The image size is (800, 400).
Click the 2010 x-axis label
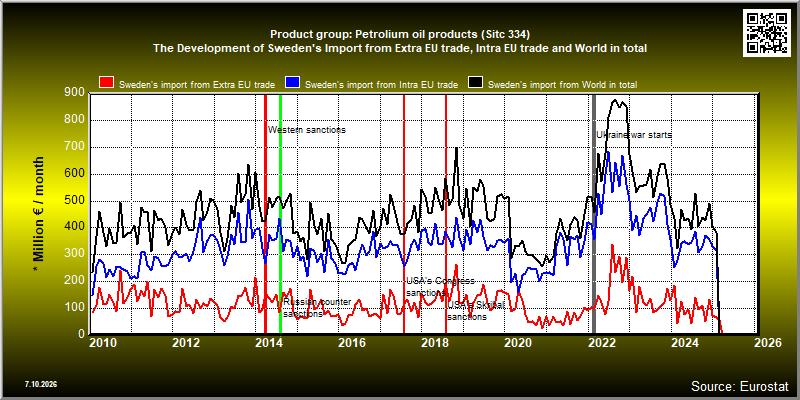pos(104,343)
